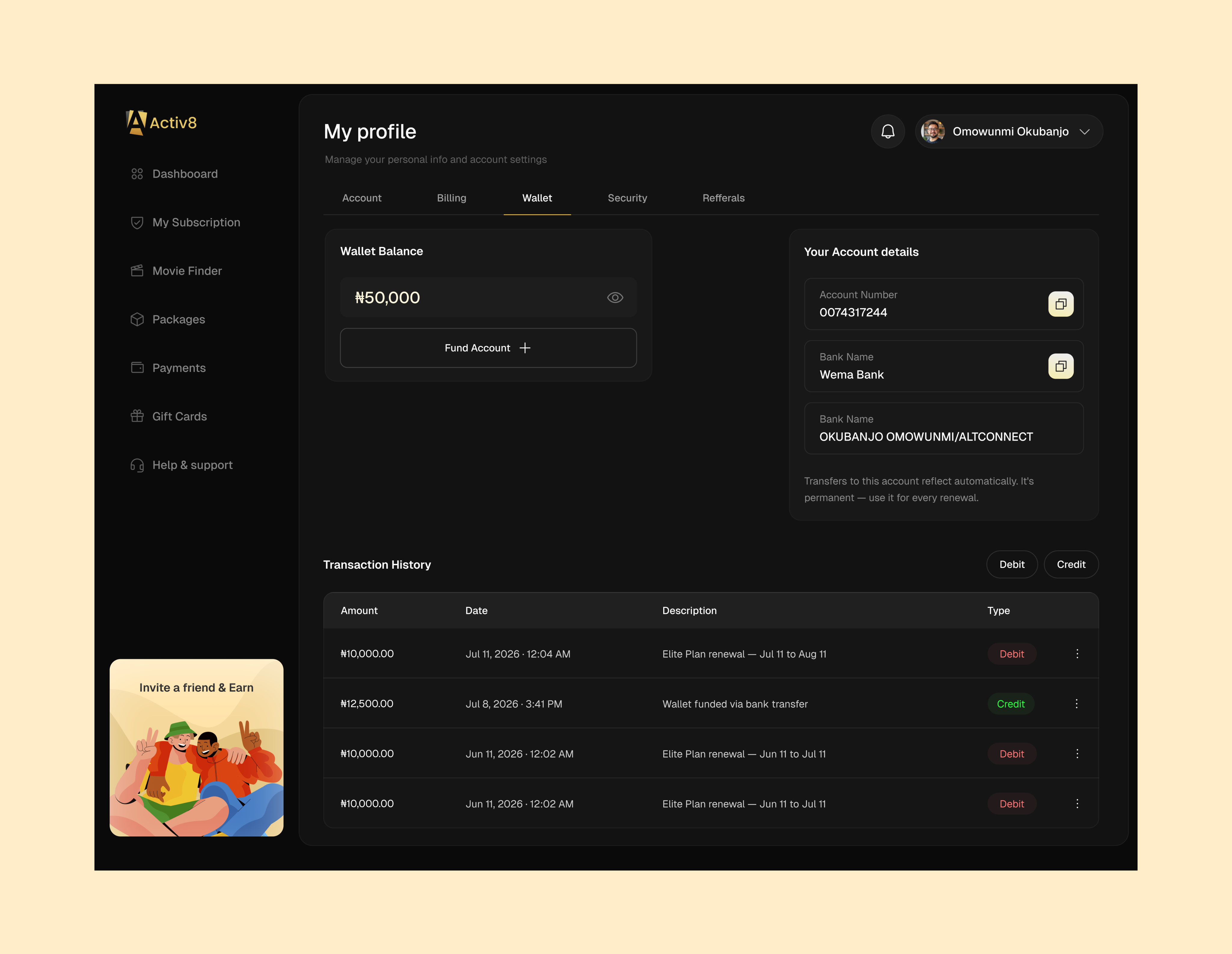Click the Gift Cards gift icon
This screenshot has width=1232, height=954.
click(137, 416)
